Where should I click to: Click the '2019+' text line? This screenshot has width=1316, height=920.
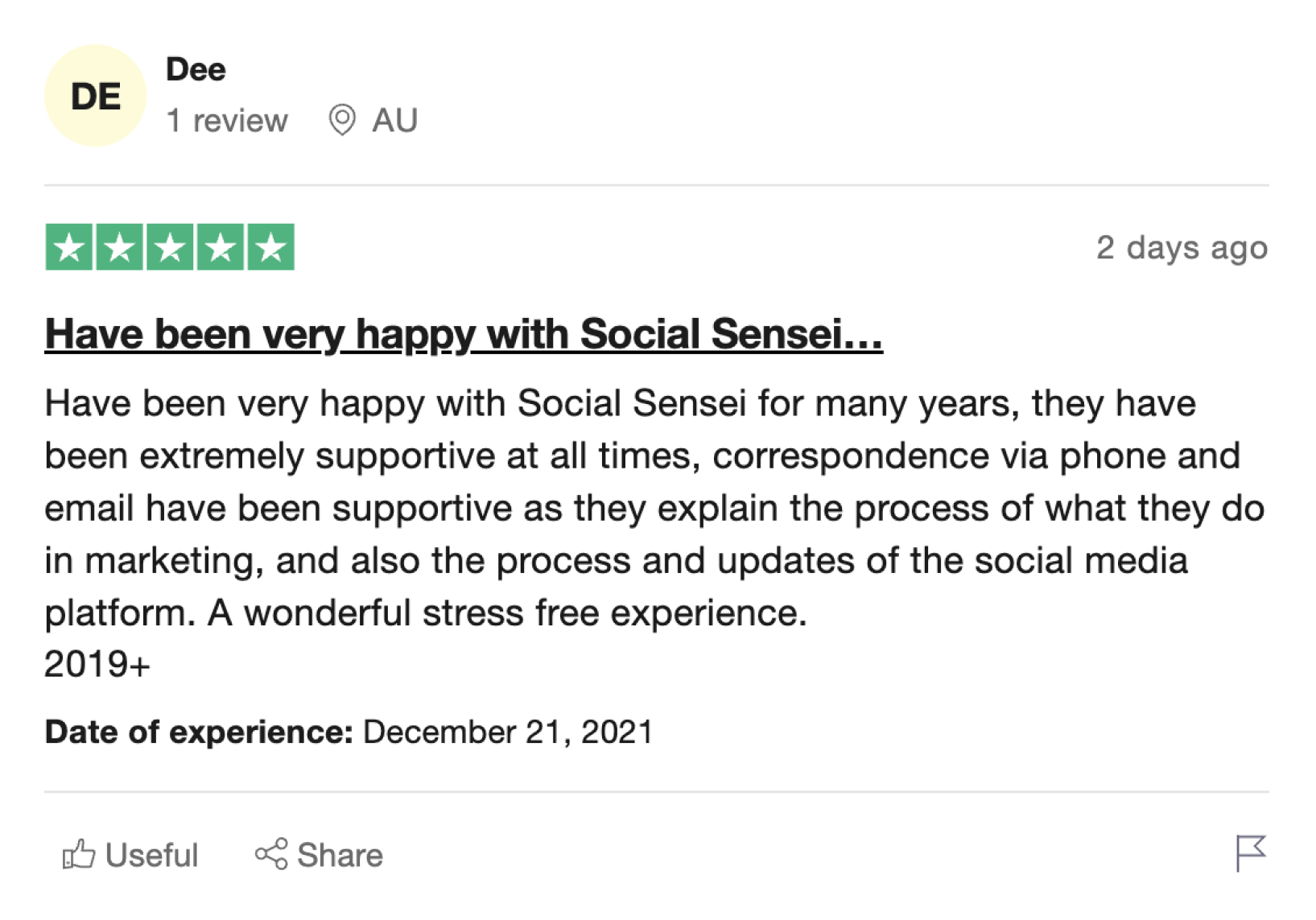pos(97,665)
